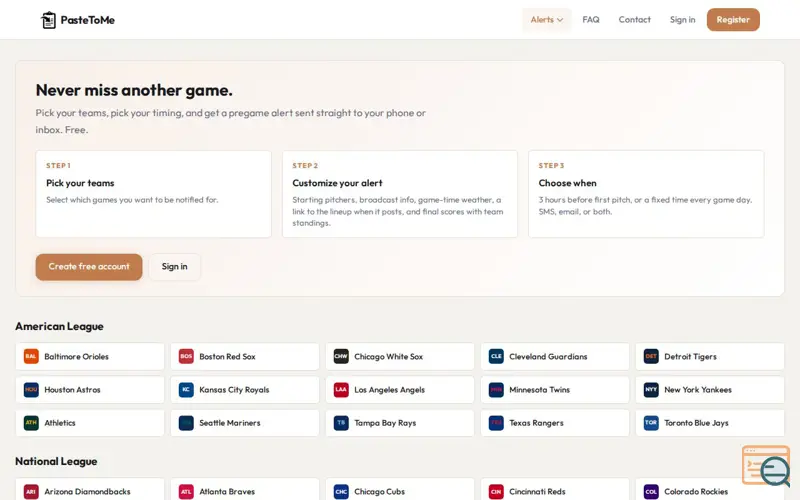Click the Chicago White Sox CHW badge icon
The image size is (800, 500).
click(x=341, y=357)
